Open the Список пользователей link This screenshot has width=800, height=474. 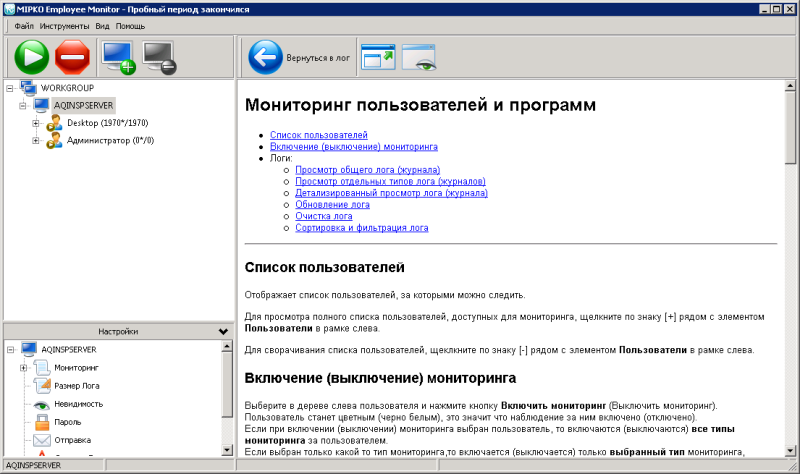tap(319, 135)
